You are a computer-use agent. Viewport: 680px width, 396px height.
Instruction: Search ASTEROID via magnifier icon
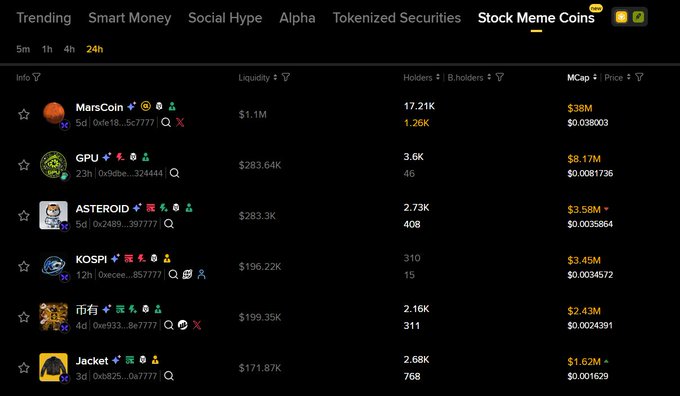[169, 224]
